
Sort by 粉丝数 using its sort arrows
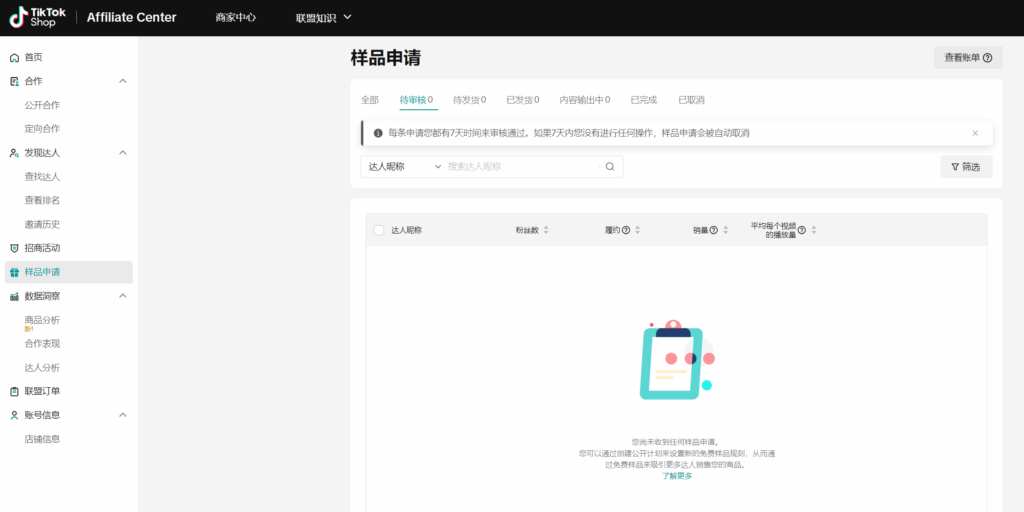547,230
